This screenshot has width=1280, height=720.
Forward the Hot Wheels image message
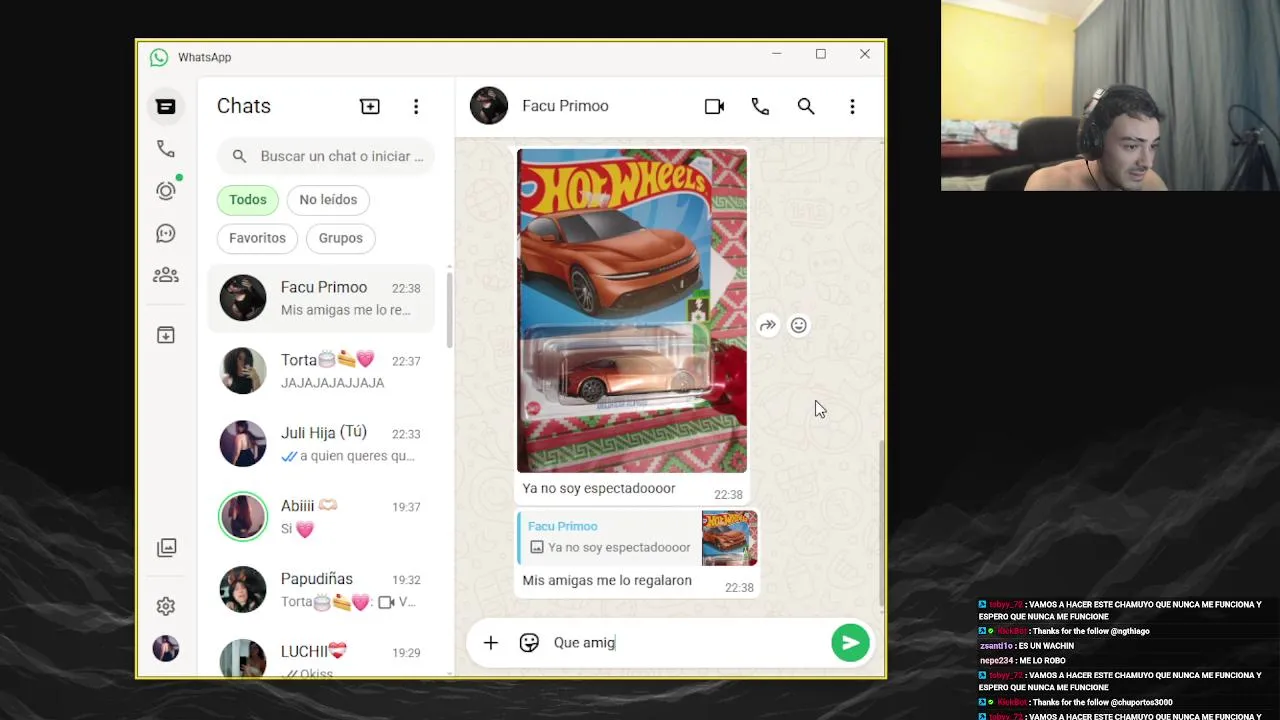coord(767,325)
